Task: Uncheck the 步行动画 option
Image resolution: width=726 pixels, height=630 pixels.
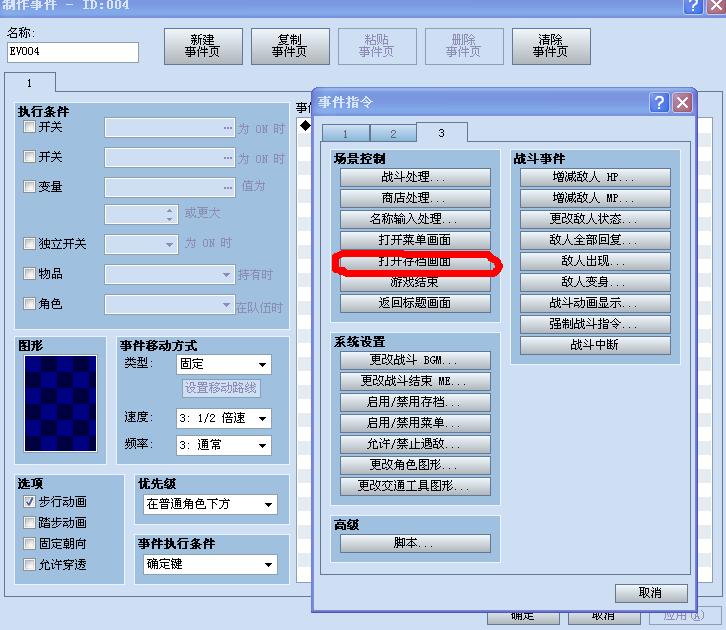Action: [x=29, y=501]
